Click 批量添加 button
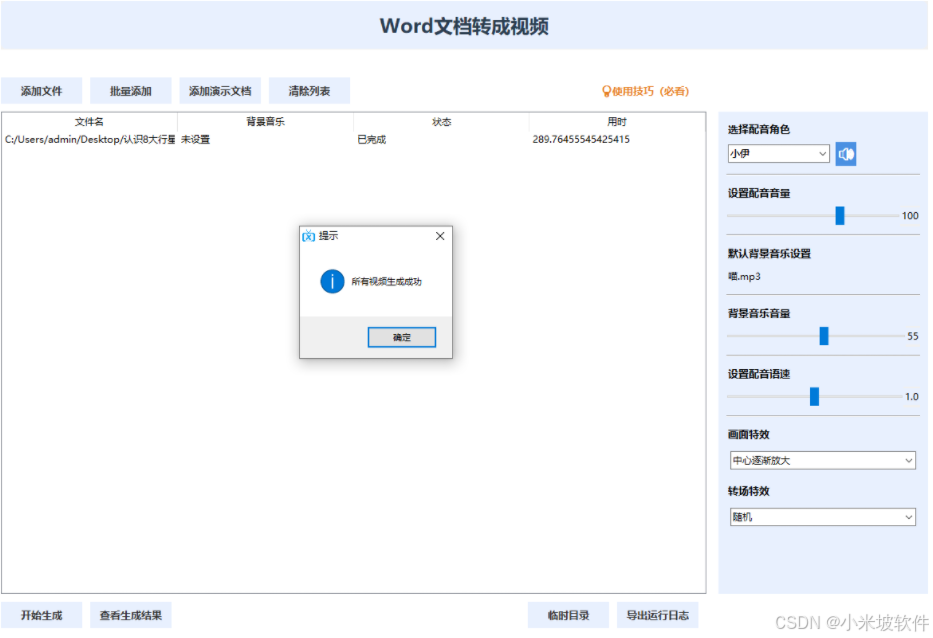The image size is (933, 638). pos(130,91)
